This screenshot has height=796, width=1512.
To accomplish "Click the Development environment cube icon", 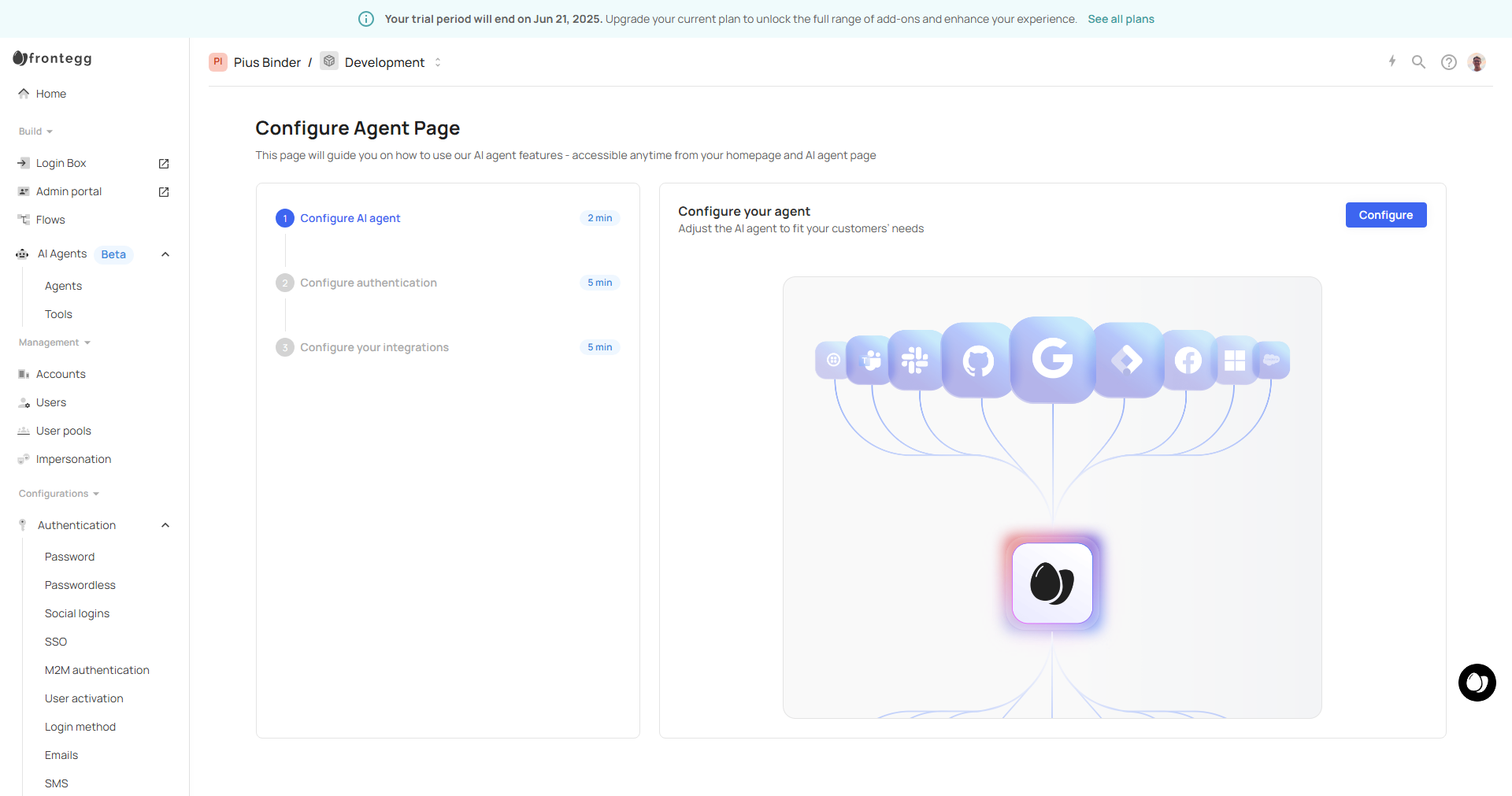I will (x=329, y=61).
